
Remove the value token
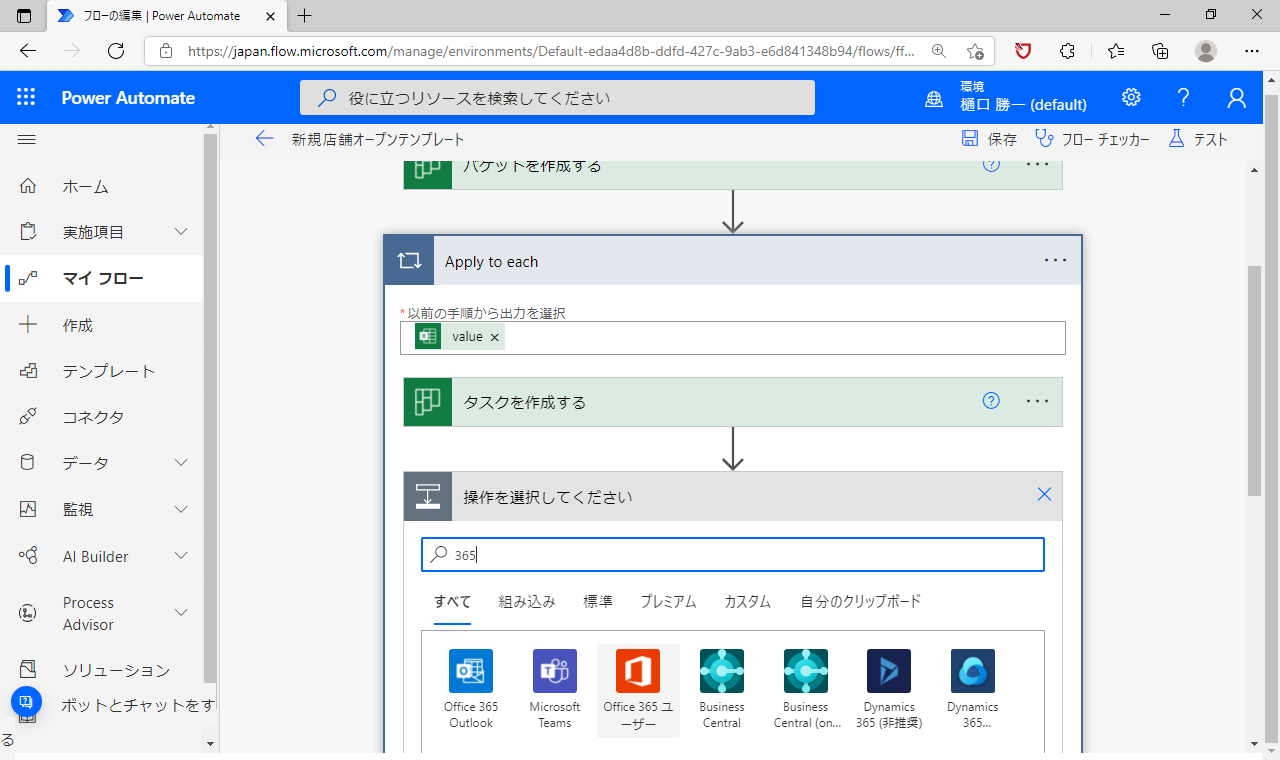point(494,338)
